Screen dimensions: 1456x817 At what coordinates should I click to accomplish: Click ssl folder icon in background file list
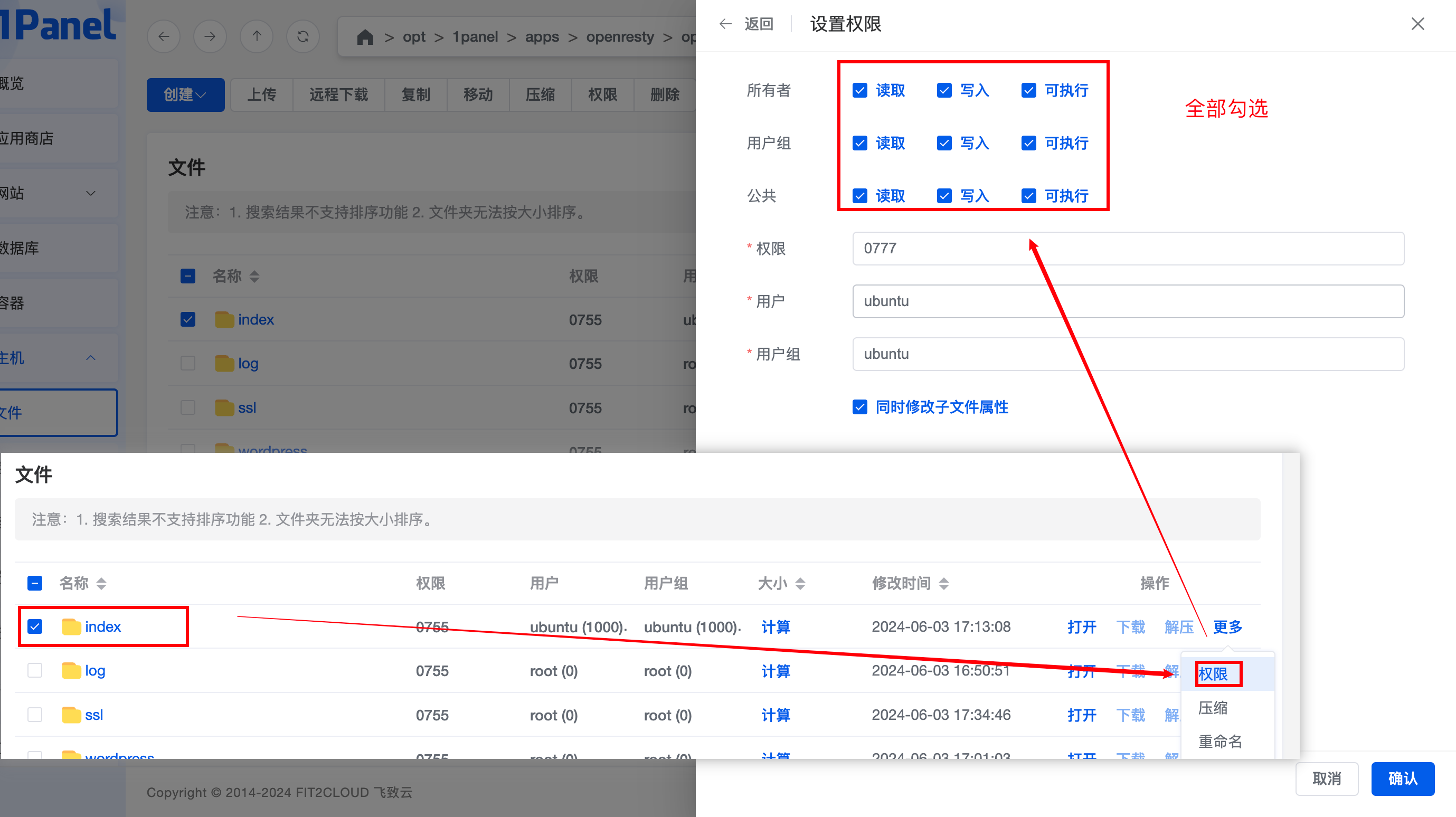pos(224,407)
